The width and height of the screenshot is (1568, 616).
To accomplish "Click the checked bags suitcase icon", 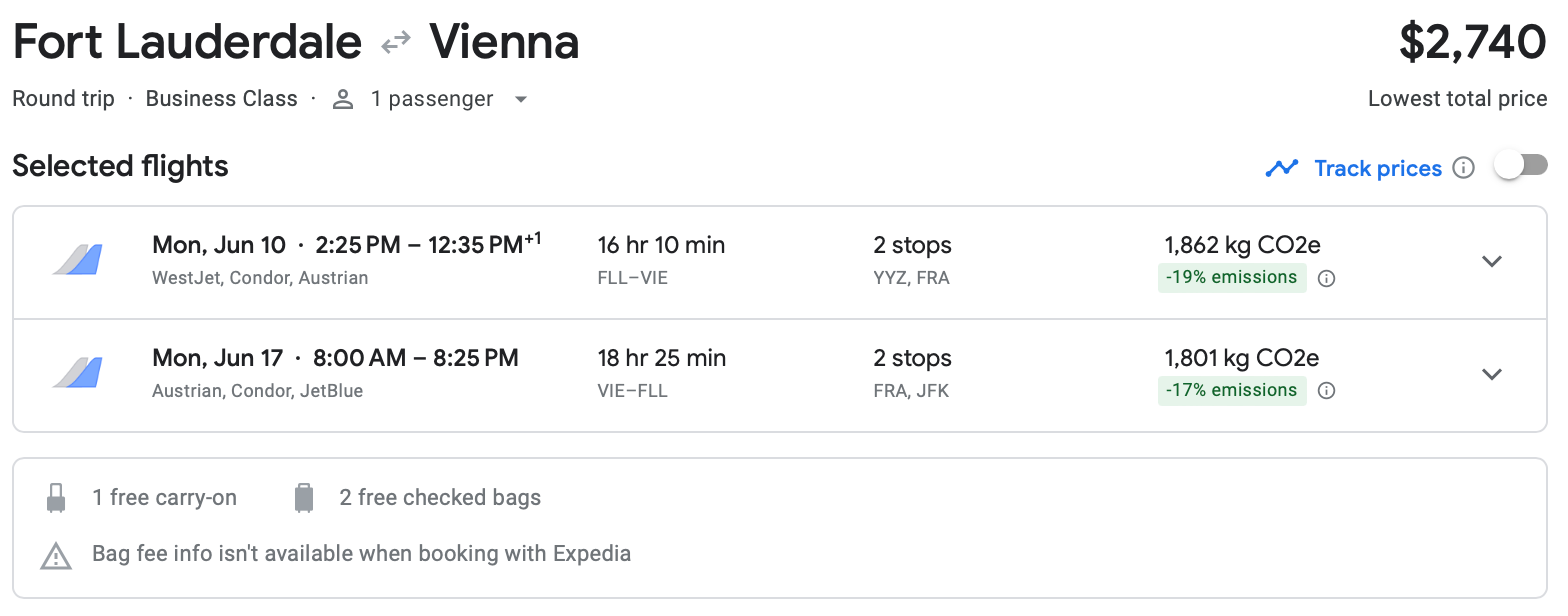I will 304,498.
